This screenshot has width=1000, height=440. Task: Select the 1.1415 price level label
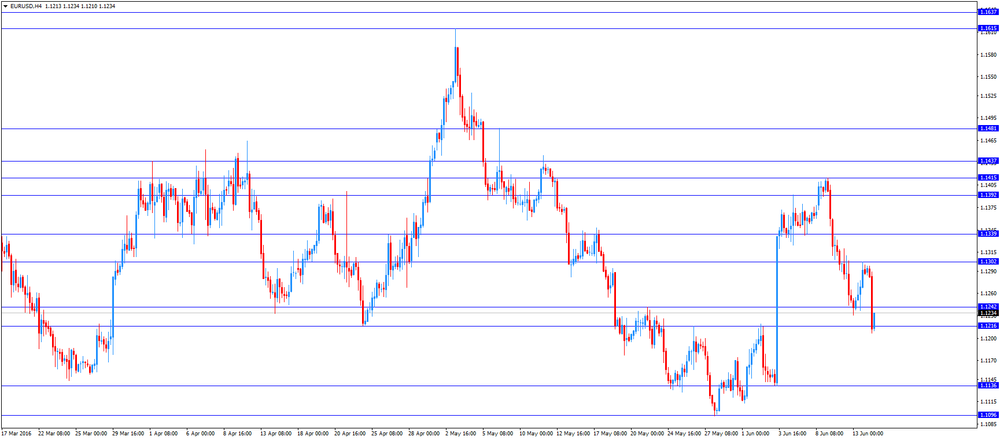click(x=988, y=177)
